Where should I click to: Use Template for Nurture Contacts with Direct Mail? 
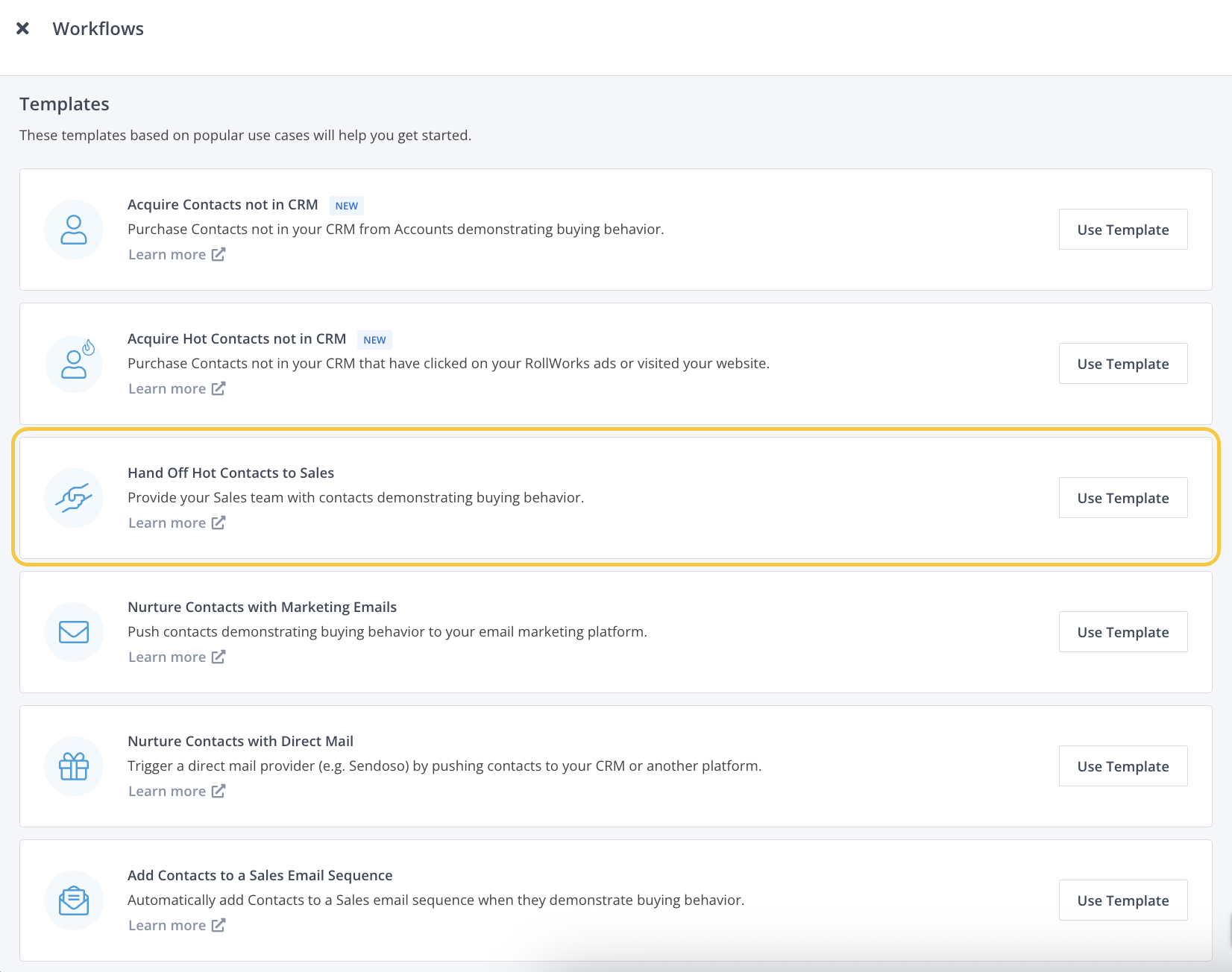(1122, 766)
